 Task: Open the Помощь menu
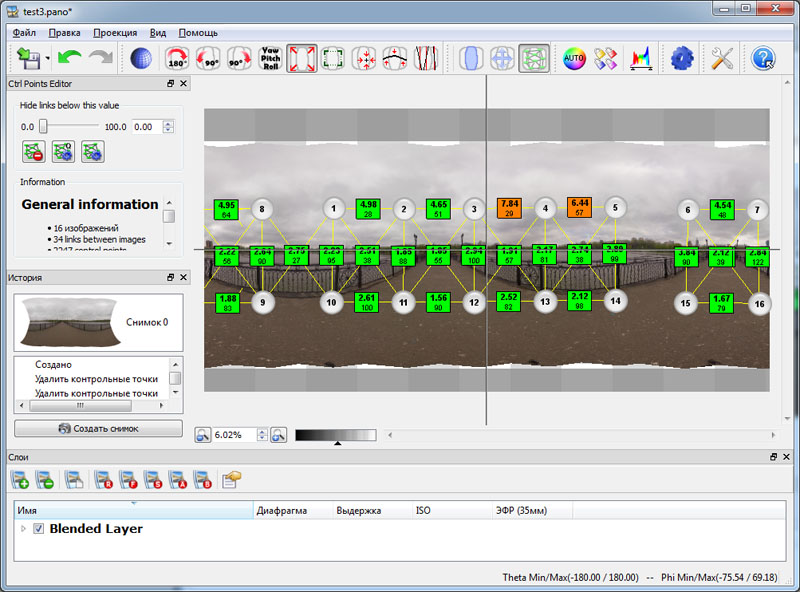(x=198, y=33)
